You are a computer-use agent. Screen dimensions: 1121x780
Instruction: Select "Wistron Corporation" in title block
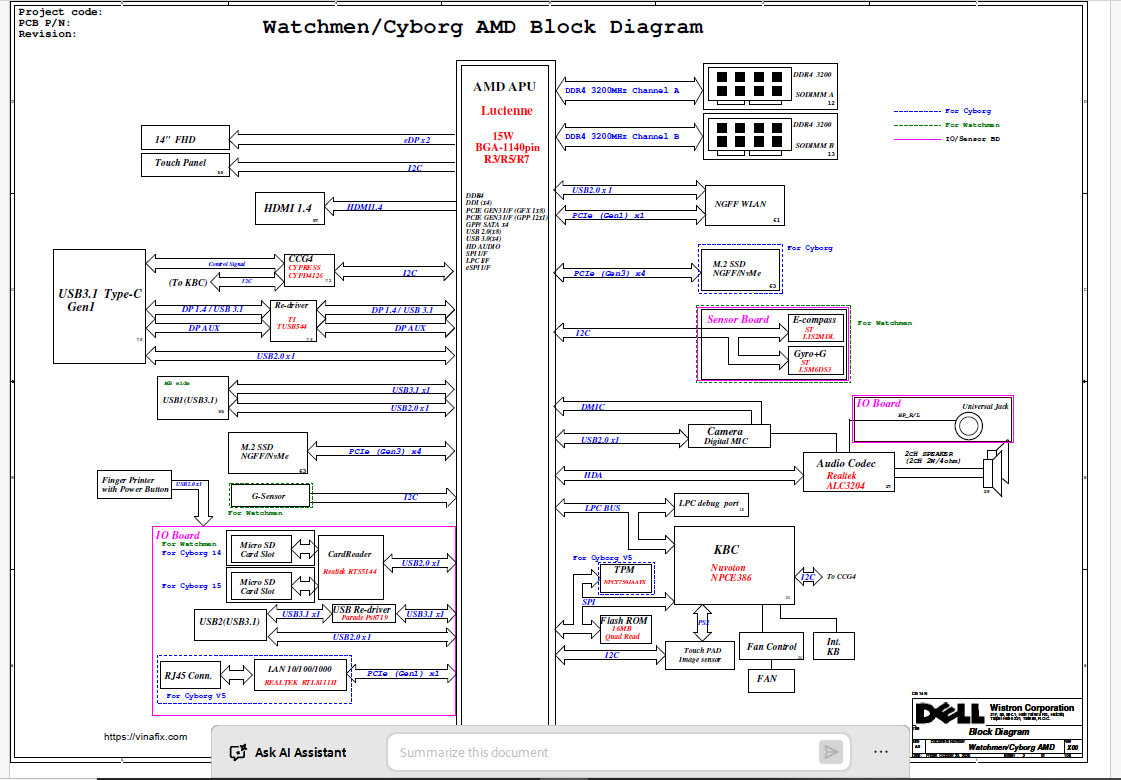1032,708
